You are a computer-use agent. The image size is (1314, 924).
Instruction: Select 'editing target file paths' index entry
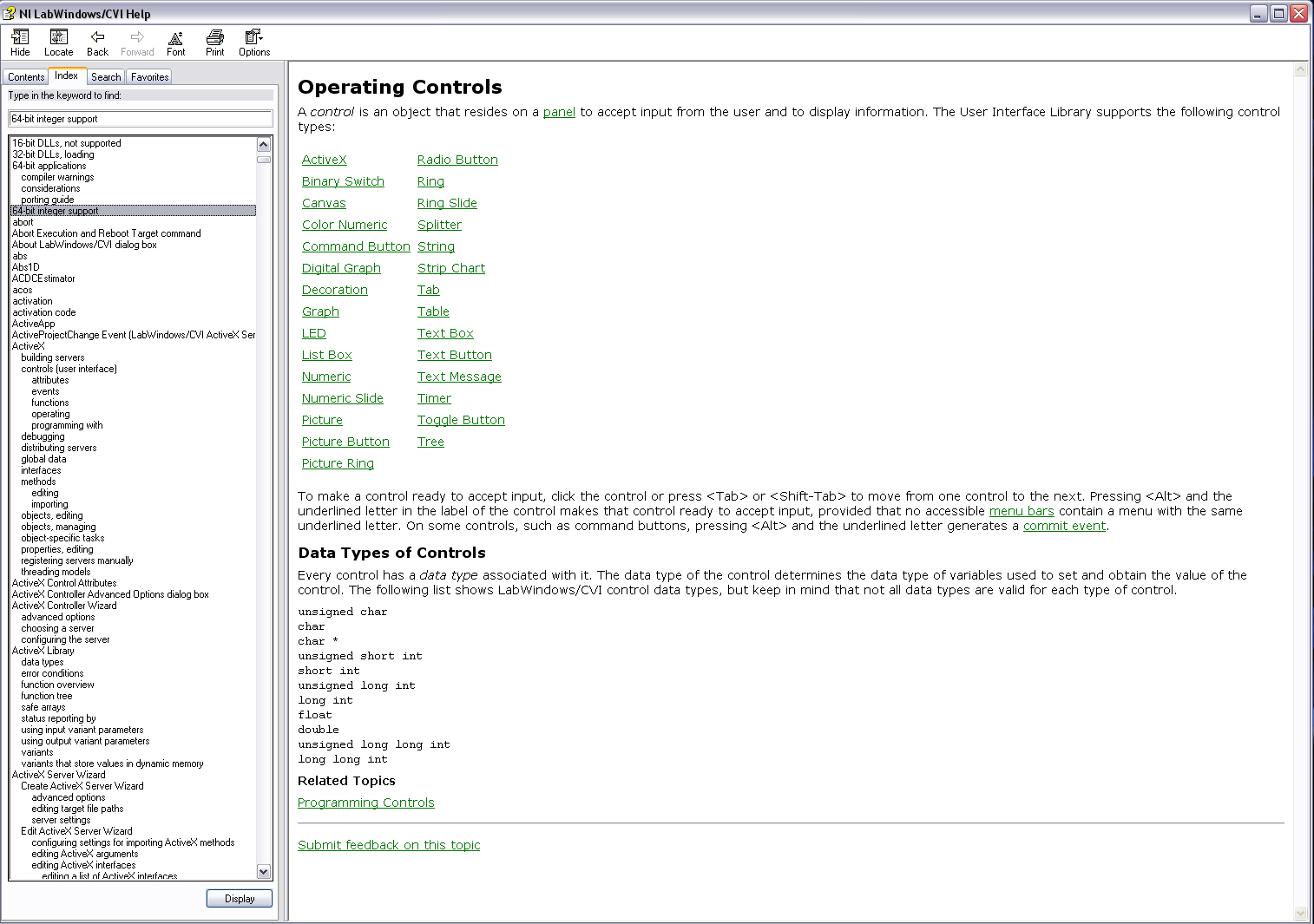click(x=77, y=809)
